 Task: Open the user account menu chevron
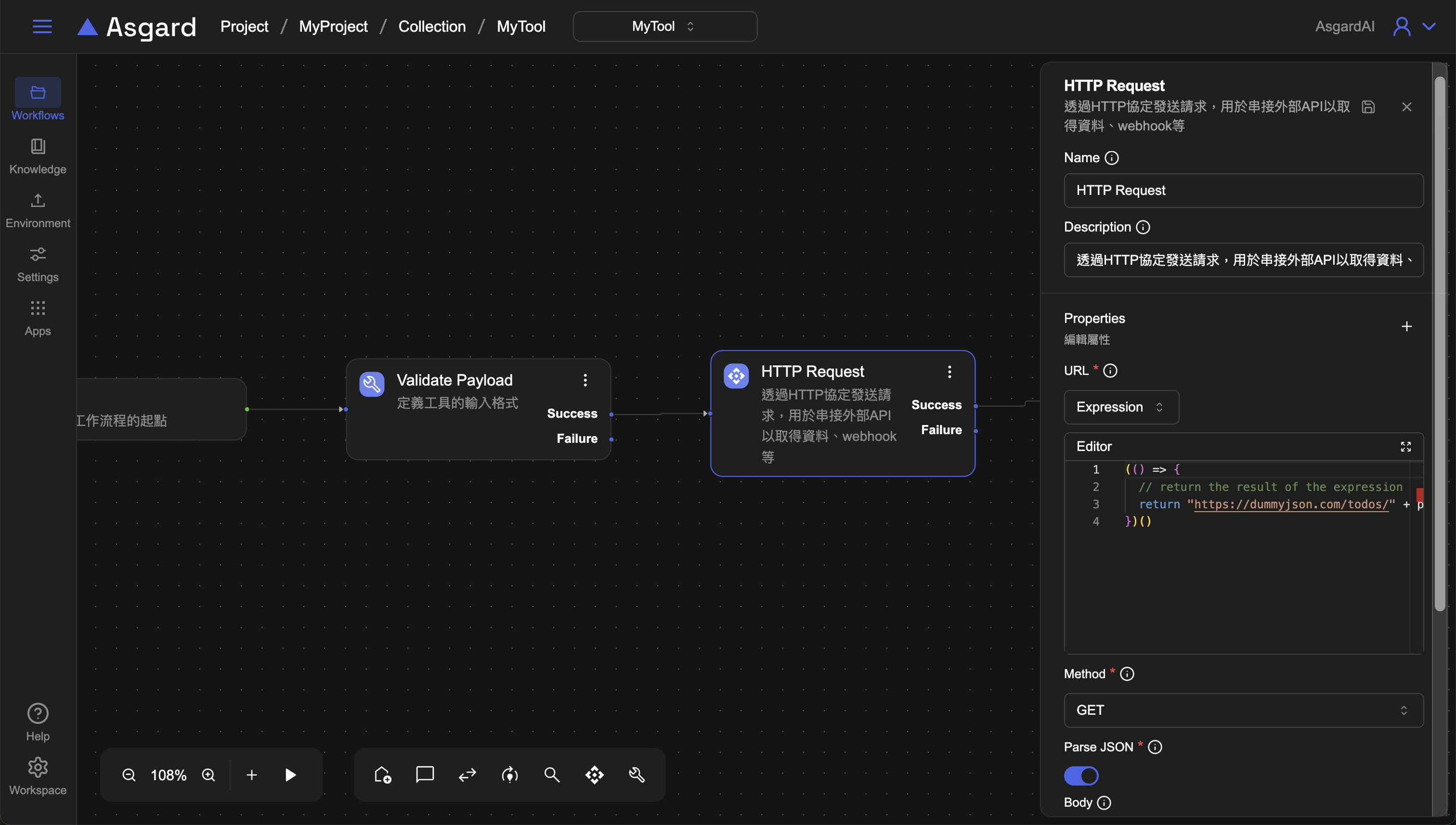(x=1430, y=26)
